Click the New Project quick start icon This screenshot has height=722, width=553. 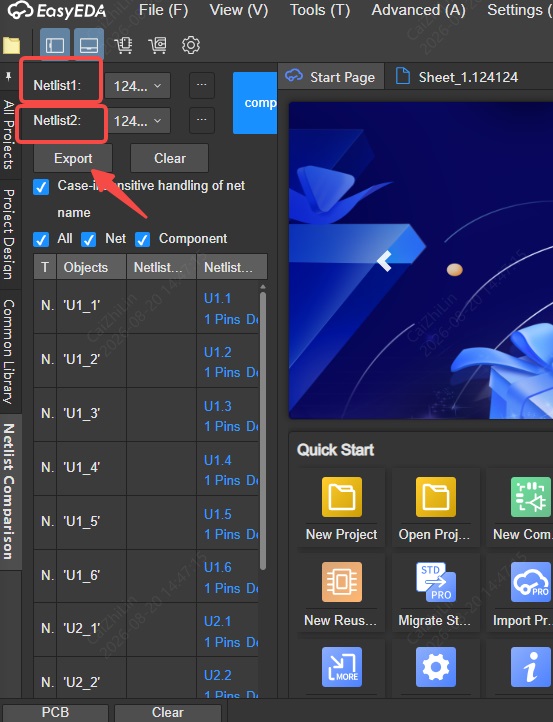click(x=342, y=497)
